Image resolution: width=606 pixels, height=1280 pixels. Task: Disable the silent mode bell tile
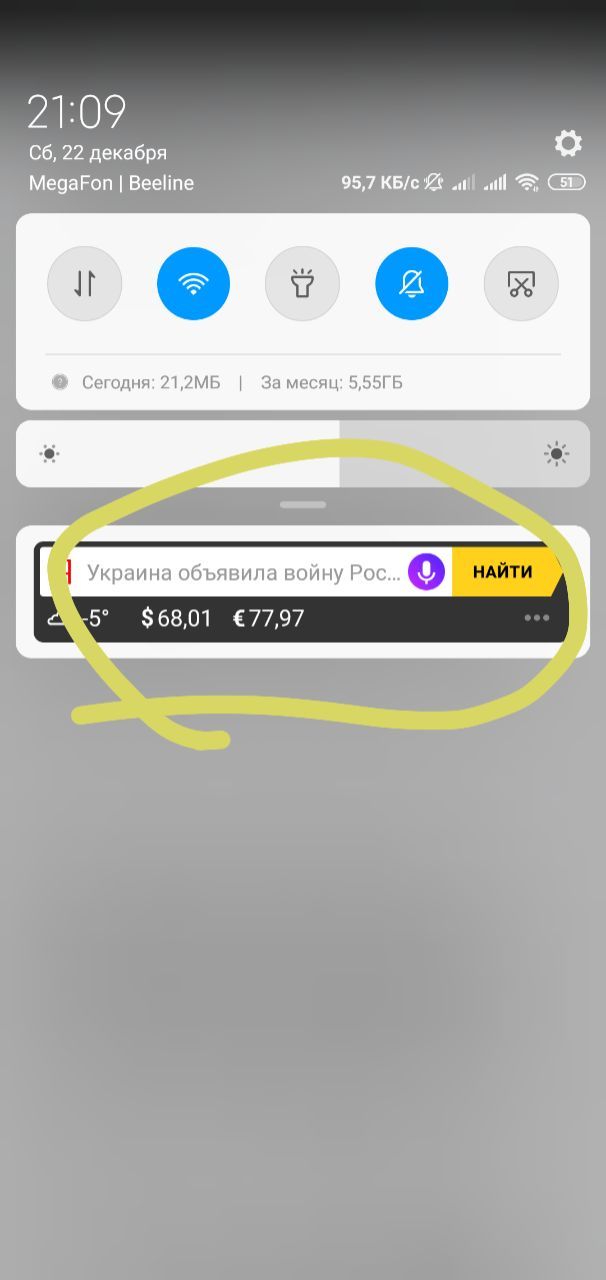tap(412, 283)
